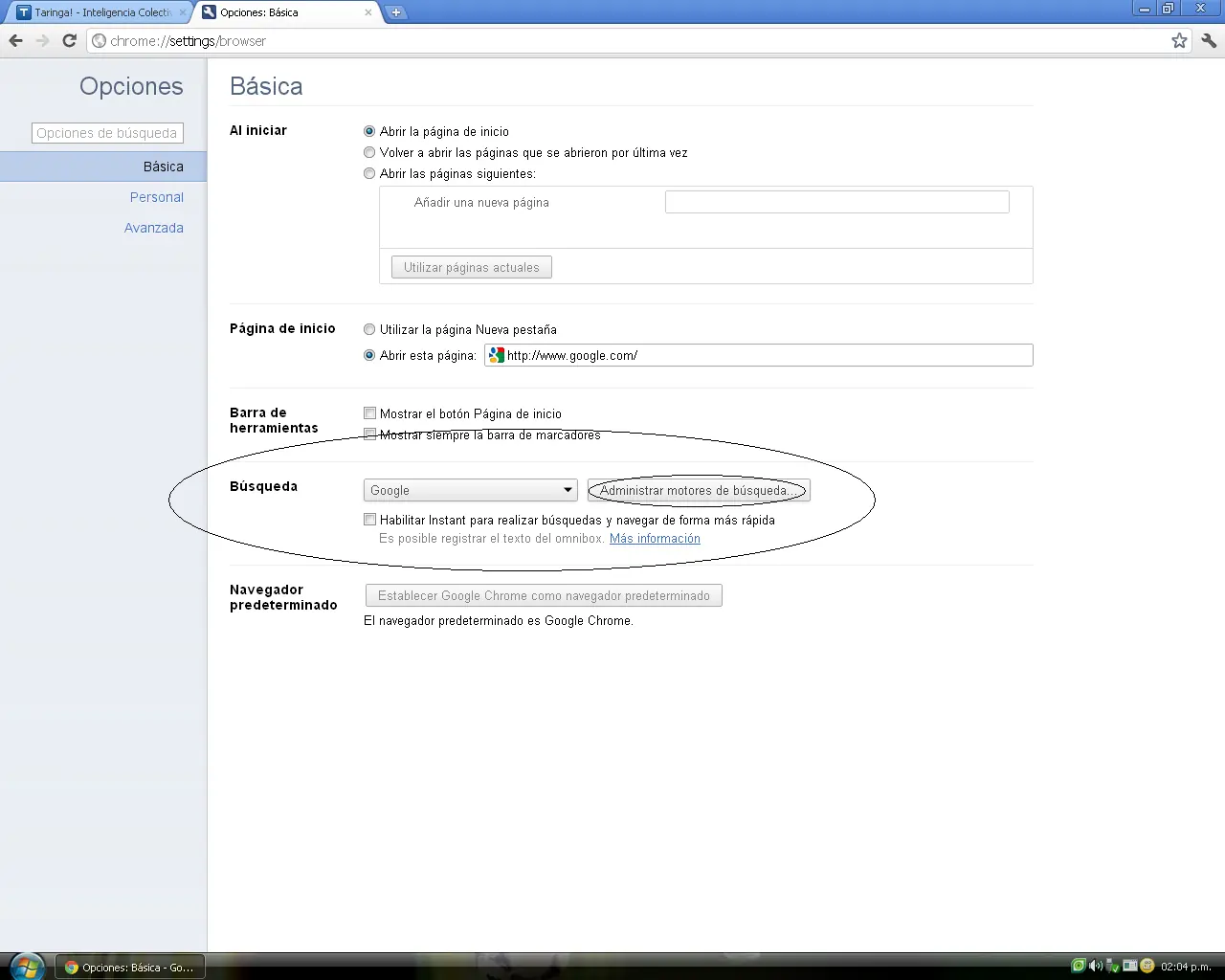Choose Utilizar la página Nueva pestaña
Image resolution: width=1225 pixels, height=980 pixels.
pyautogui.click(x=369, y=329)
